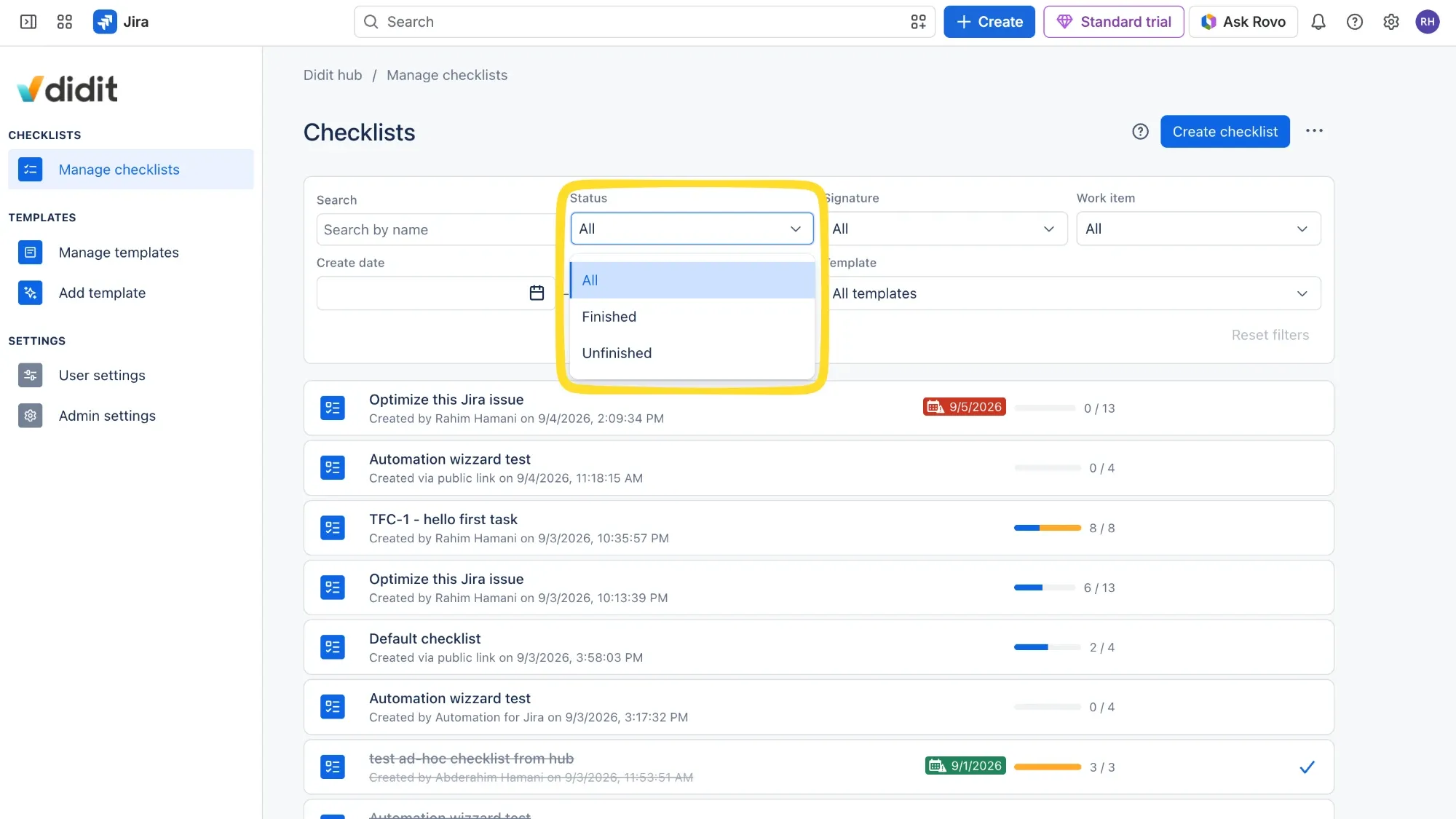Viewport: 1456px width, 819px height.
Task: Click the blue Create button
Action: pyautogui.click(x=989, y=22)
